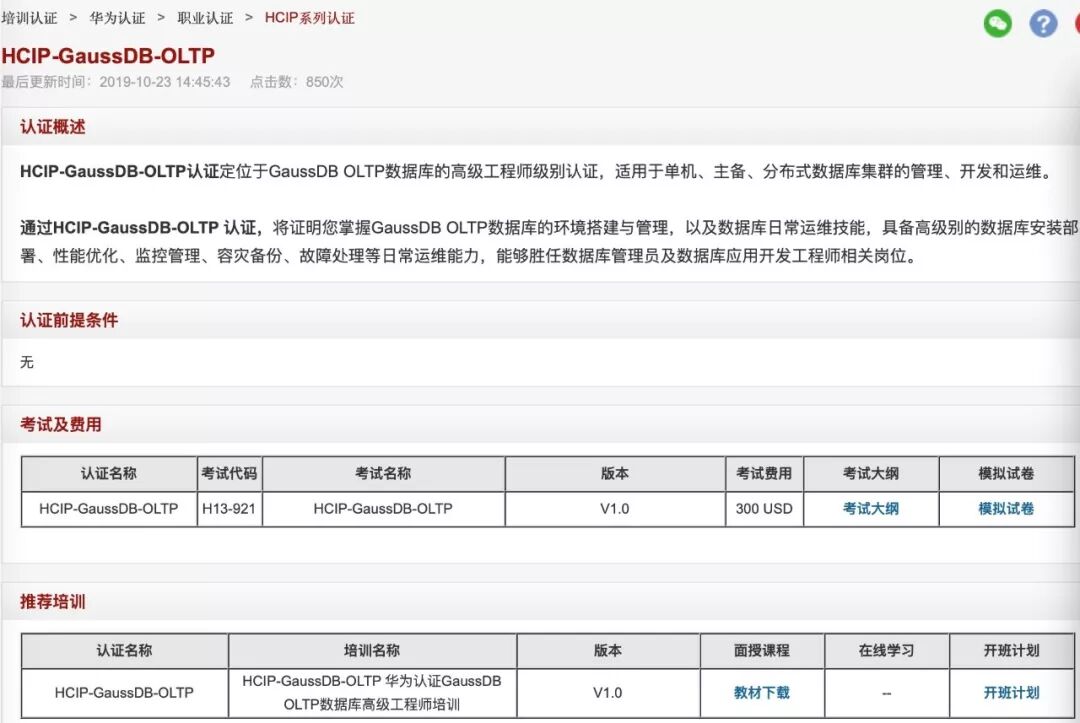Select the 推荐培训 section heading
Viewport: 1080px width, 723px height.
(53, 601)
